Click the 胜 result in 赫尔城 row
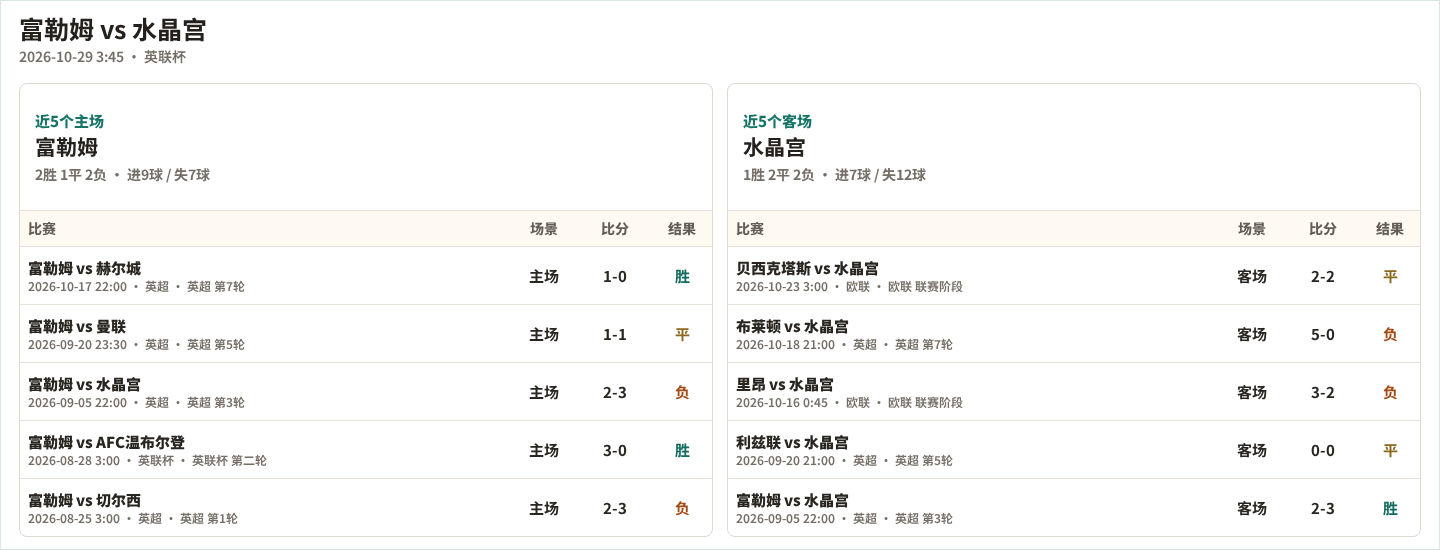Viewport: 1440px width, 550px height. point(682,276)
